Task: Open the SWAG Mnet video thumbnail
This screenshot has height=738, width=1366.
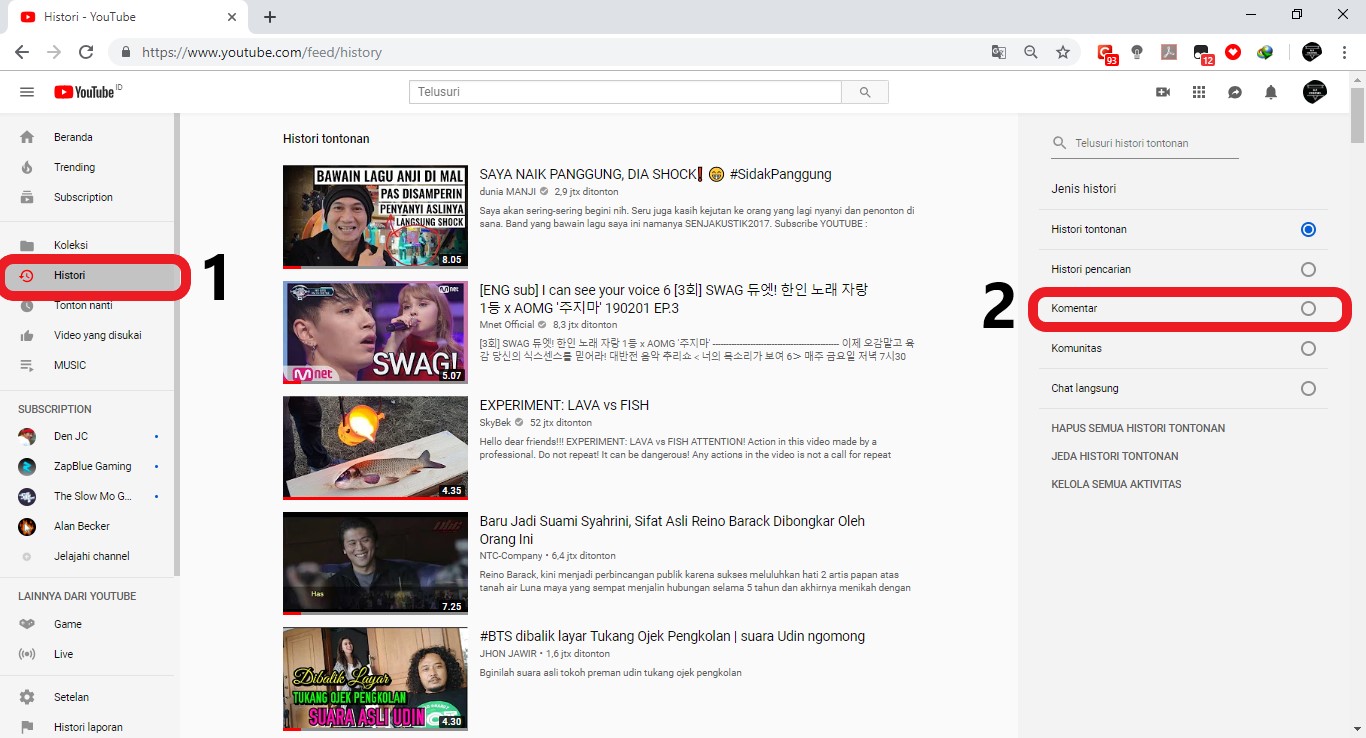Action: click(375, 332)
